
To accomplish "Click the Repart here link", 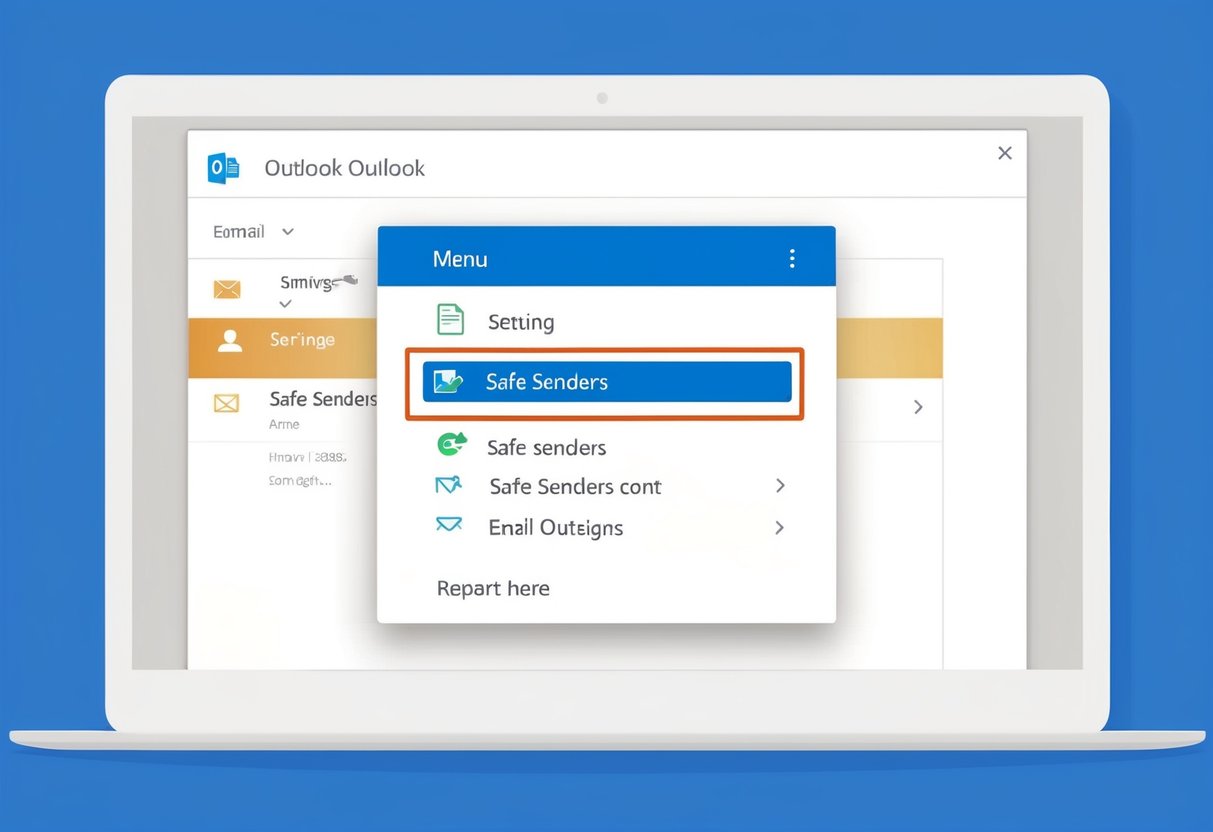I will [x=493, y=588].
